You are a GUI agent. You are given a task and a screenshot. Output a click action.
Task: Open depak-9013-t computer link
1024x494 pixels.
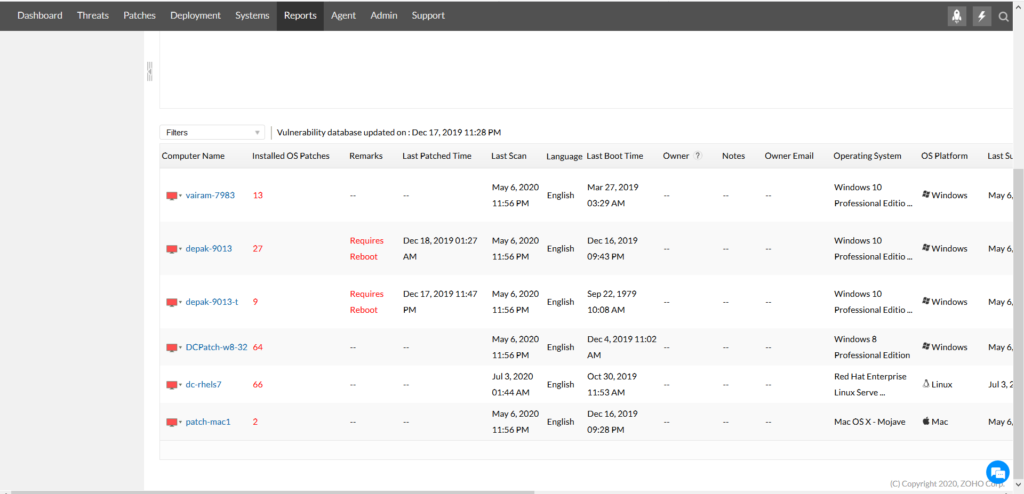tap(211, 302)
